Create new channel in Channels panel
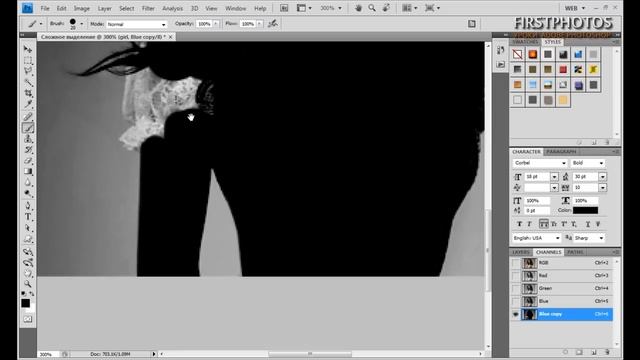The image size is (640, 360). click(594, 352)
